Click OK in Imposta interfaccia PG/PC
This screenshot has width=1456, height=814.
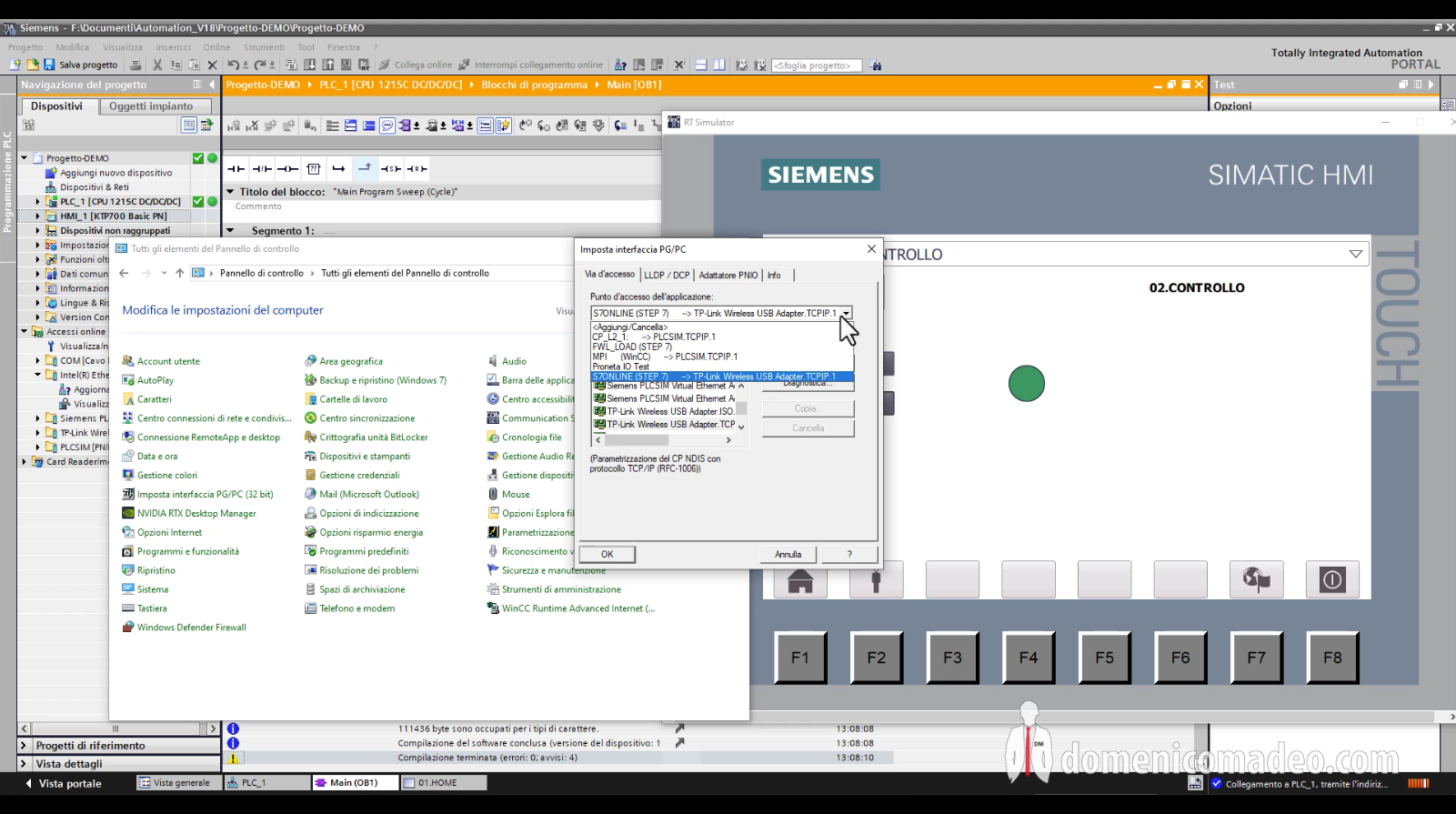tap(608, 554)
